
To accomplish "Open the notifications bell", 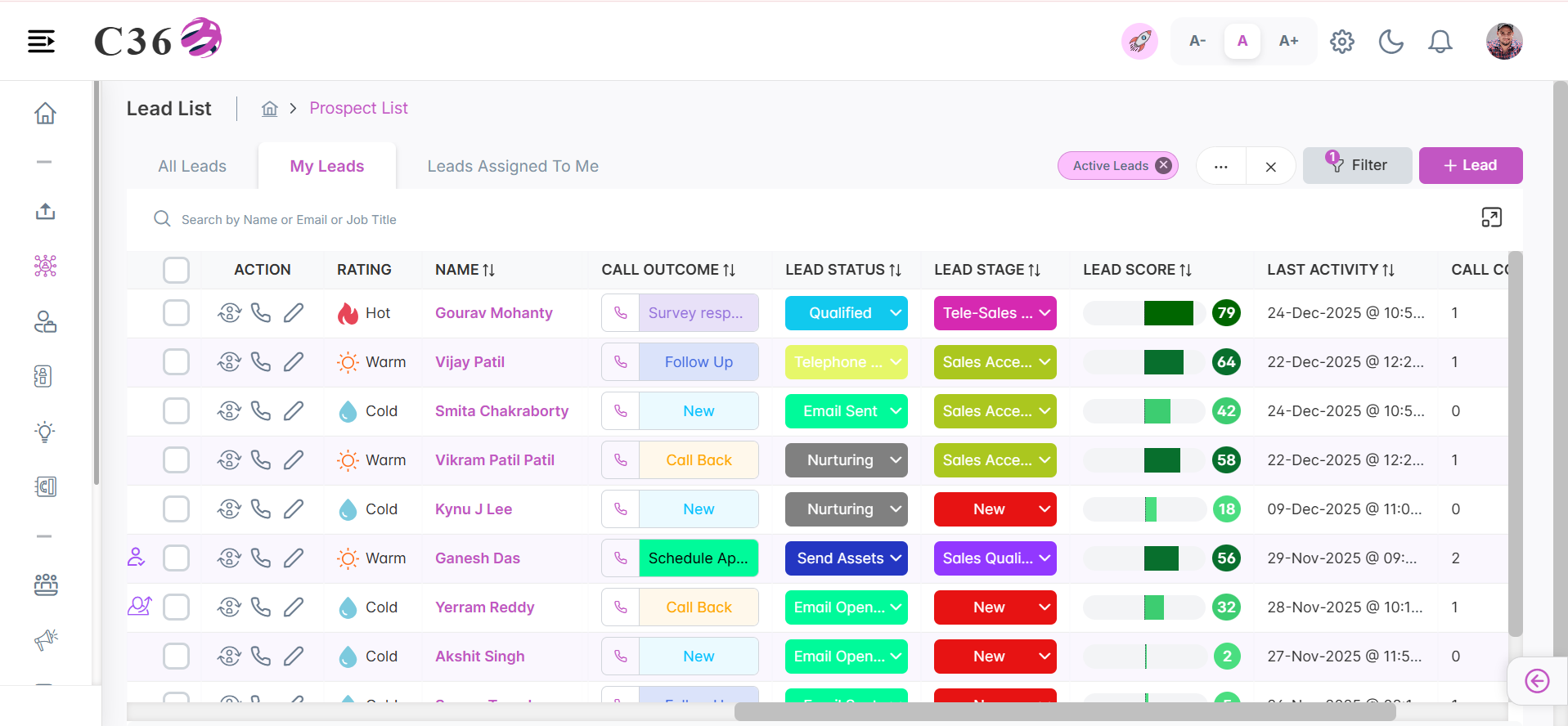I will (x=1440, y=41).
